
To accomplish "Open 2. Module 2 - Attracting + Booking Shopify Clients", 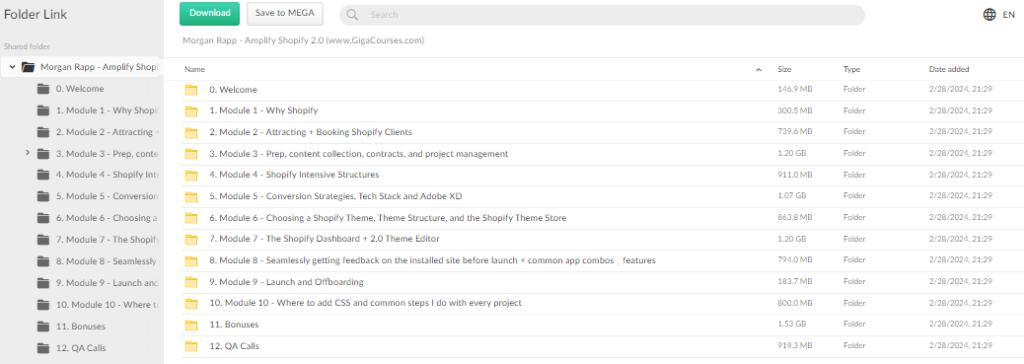I will click(x=310, y=133).
